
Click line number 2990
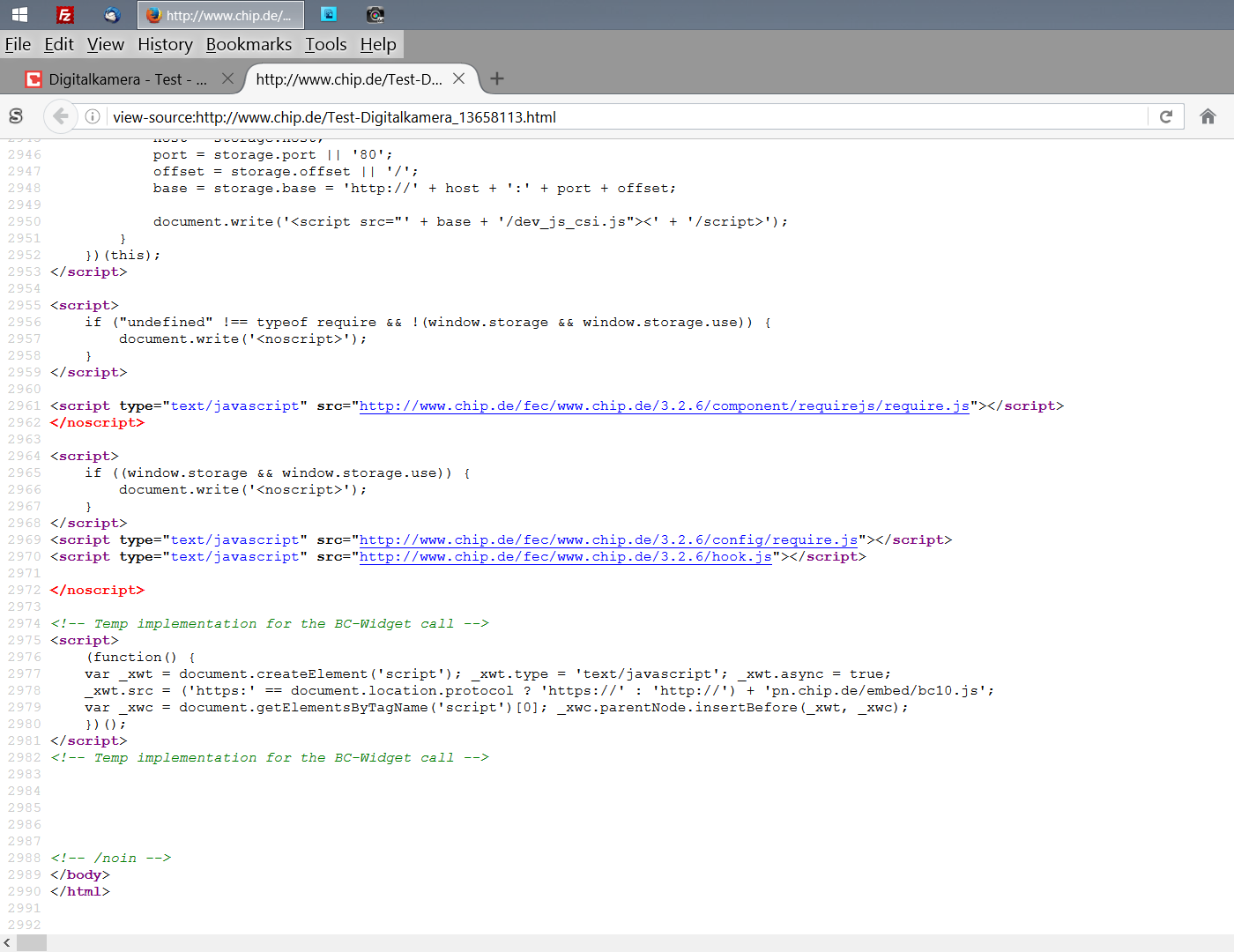tap(25, 891)
